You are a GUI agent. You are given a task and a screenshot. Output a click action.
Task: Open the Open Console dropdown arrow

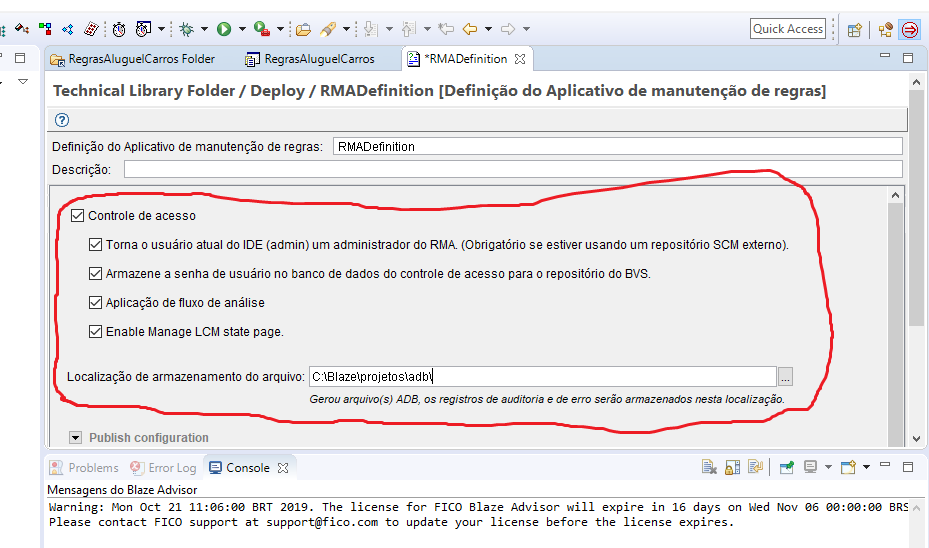click(866, 467)
